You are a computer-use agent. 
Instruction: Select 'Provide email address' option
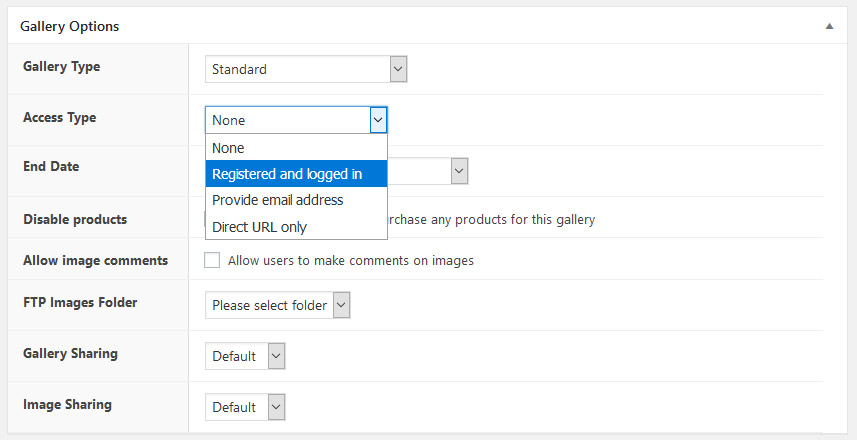(296, 200)
